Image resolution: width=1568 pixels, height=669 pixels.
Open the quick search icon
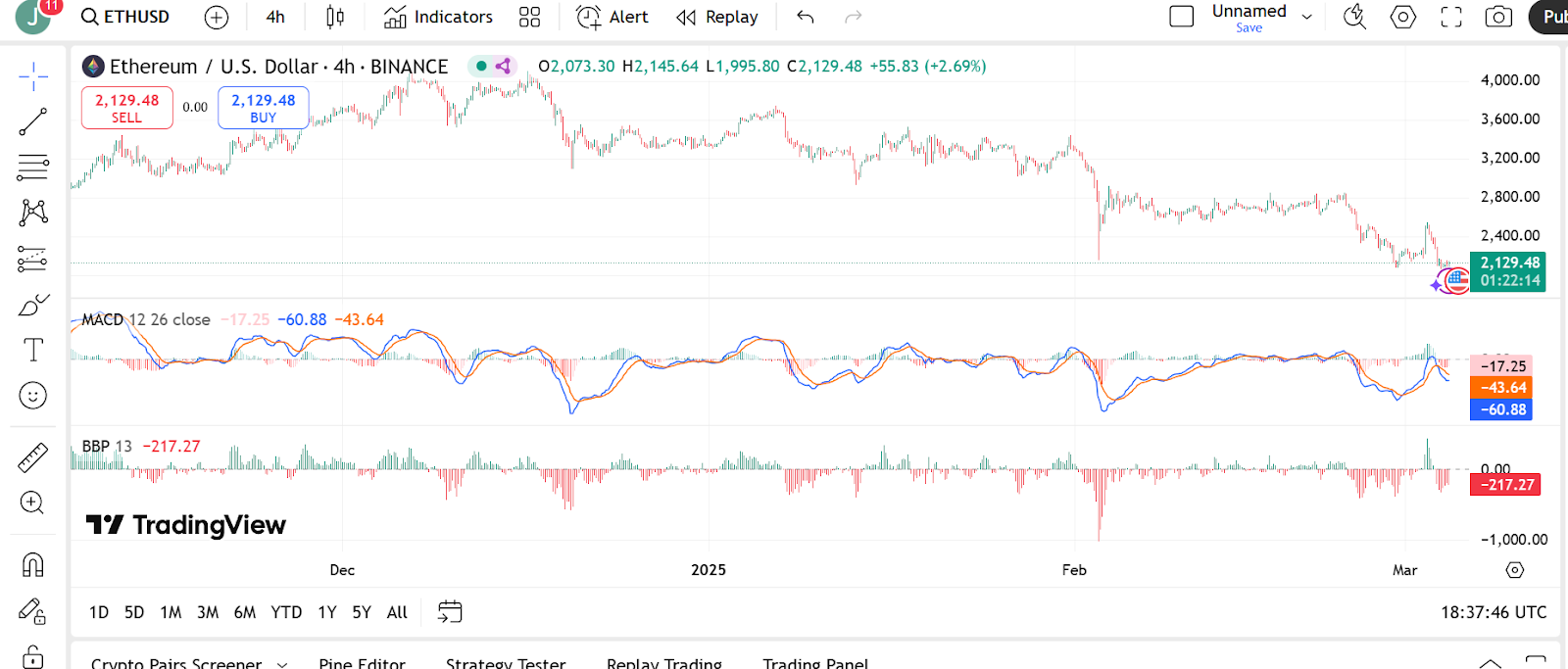(1354, 17)
